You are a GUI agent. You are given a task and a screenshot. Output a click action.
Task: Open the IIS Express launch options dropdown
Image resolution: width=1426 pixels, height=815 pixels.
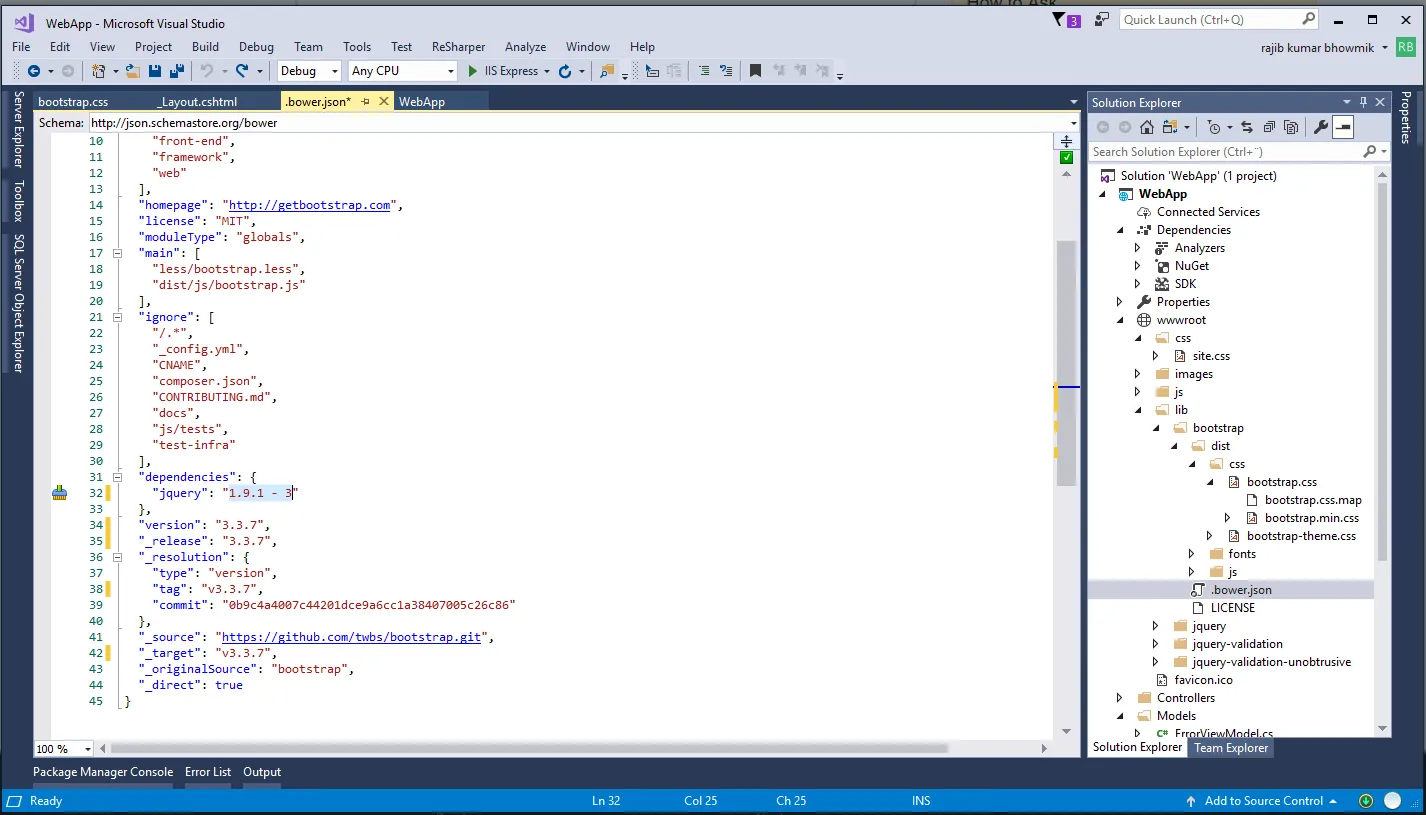click(x=547, y=71)
